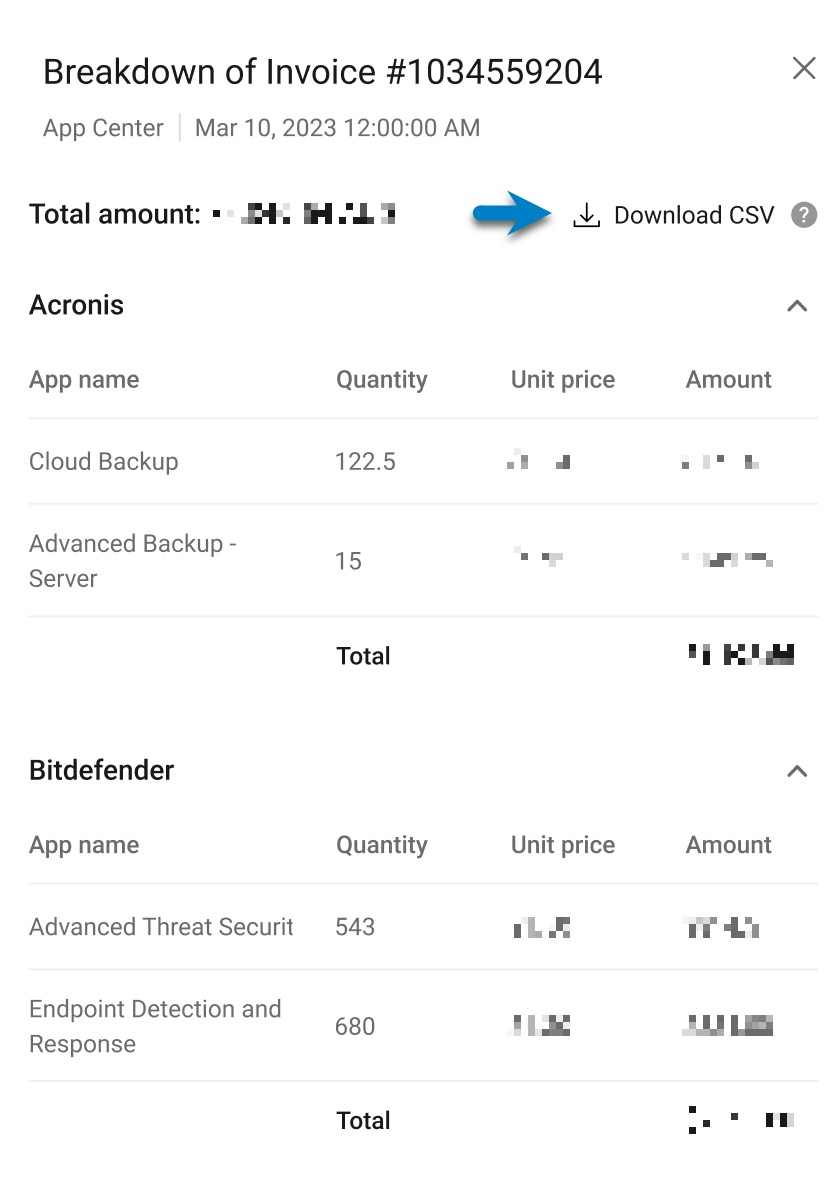
Task: Click Acronis table's Quantity column header
Action: (x=382, y=380)
